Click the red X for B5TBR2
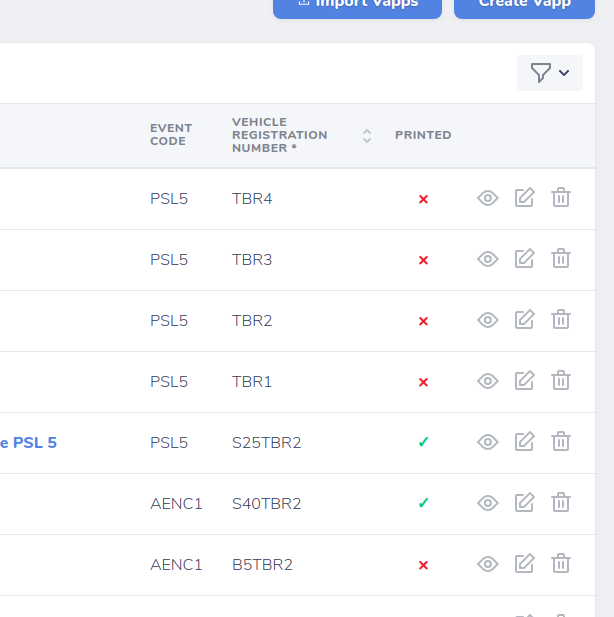This screenshot has height=617, width=614. point(423,565)
